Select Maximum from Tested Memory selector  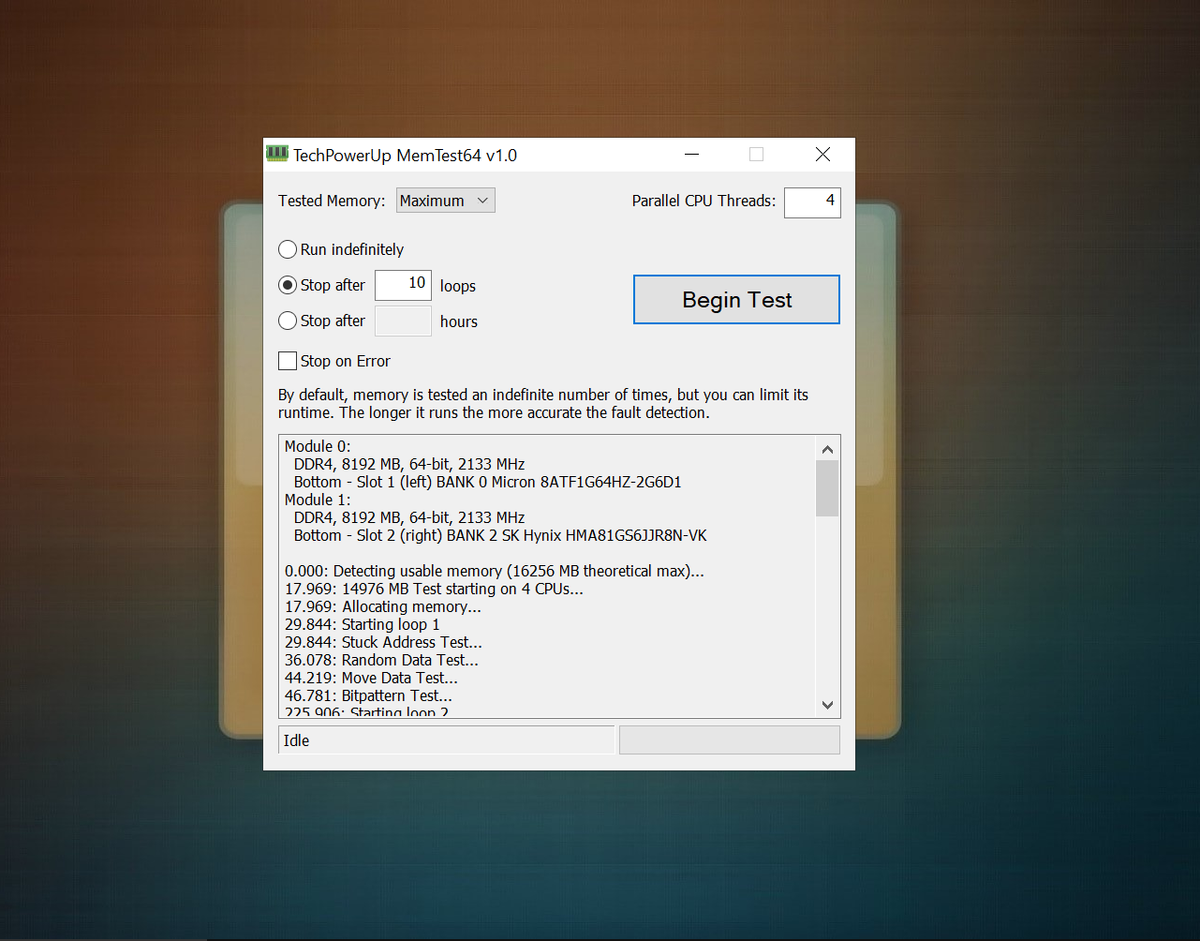pyautogui.click(x=435, y=200)
